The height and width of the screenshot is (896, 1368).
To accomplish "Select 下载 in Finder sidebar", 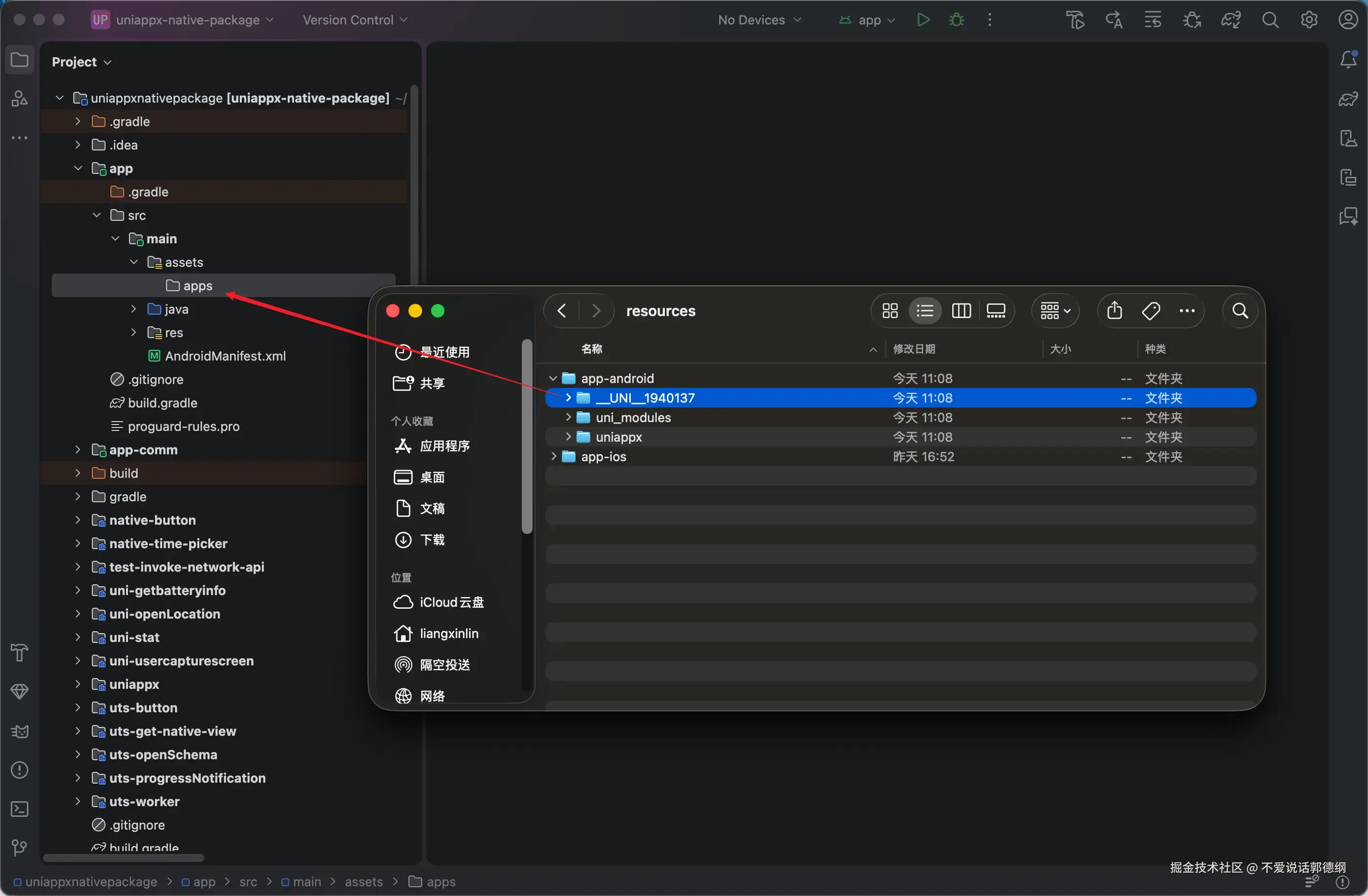I will [x=432, y=540].
